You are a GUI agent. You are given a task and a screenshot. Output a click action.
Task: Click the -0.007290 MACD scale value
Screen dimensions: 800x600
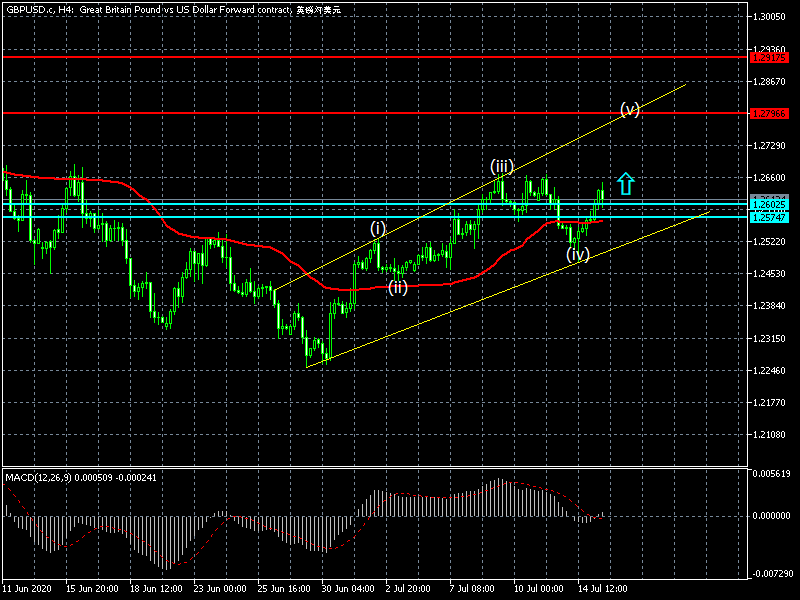pyautogui.click(x=771, y=573)
